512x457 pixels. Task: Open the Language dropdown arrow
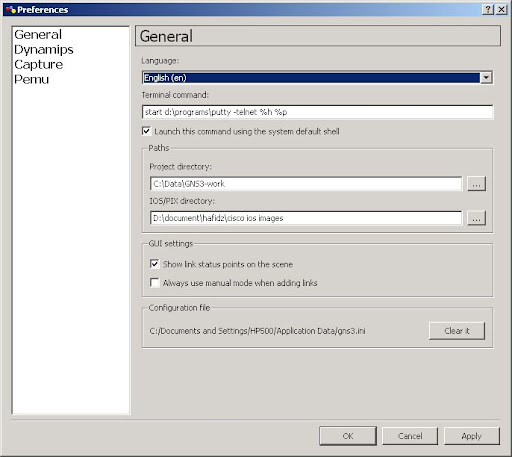[x=486, y=78]
